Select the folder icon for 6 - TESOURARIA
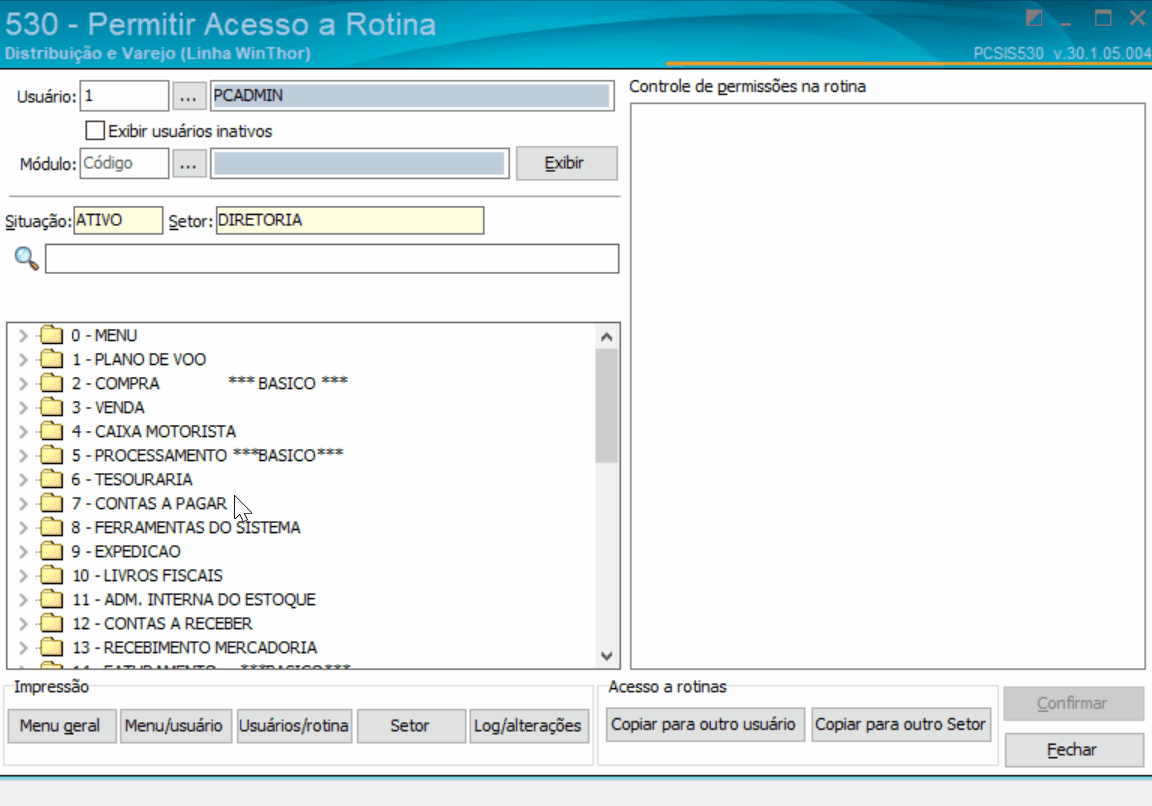Screen dimensions: 1152x806 coord(51,479)
